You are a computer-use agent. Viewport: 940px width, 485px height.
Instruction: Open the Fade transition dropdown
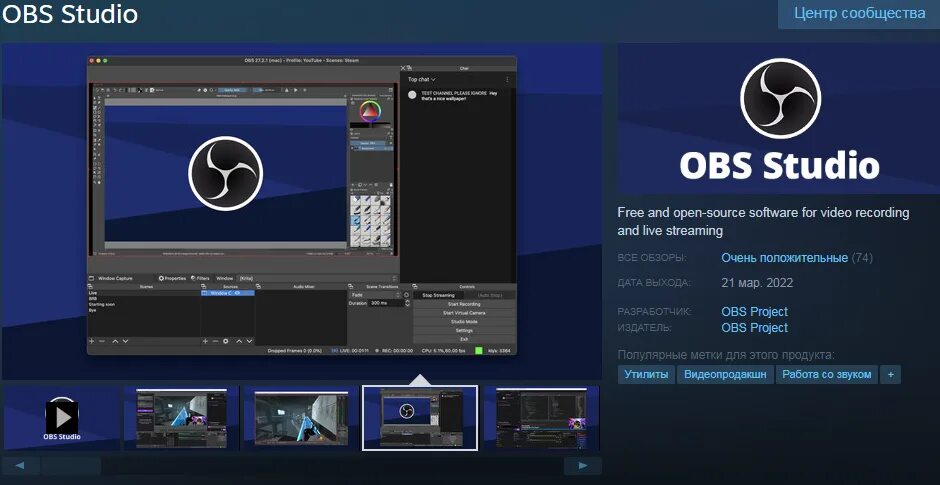point(375,295)
